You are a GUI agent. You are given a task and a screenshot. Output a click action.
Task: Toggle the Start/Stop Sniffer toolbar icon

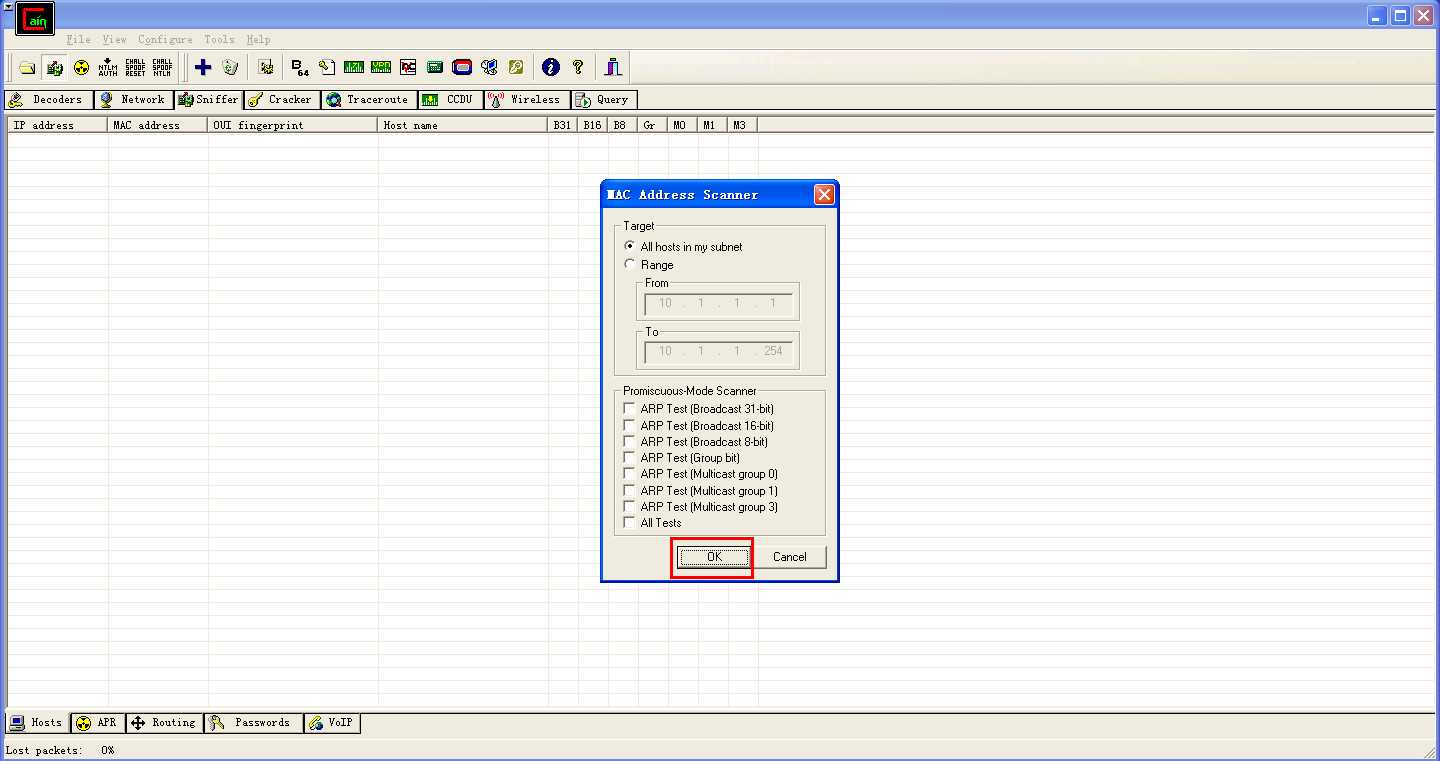[54, 67]
